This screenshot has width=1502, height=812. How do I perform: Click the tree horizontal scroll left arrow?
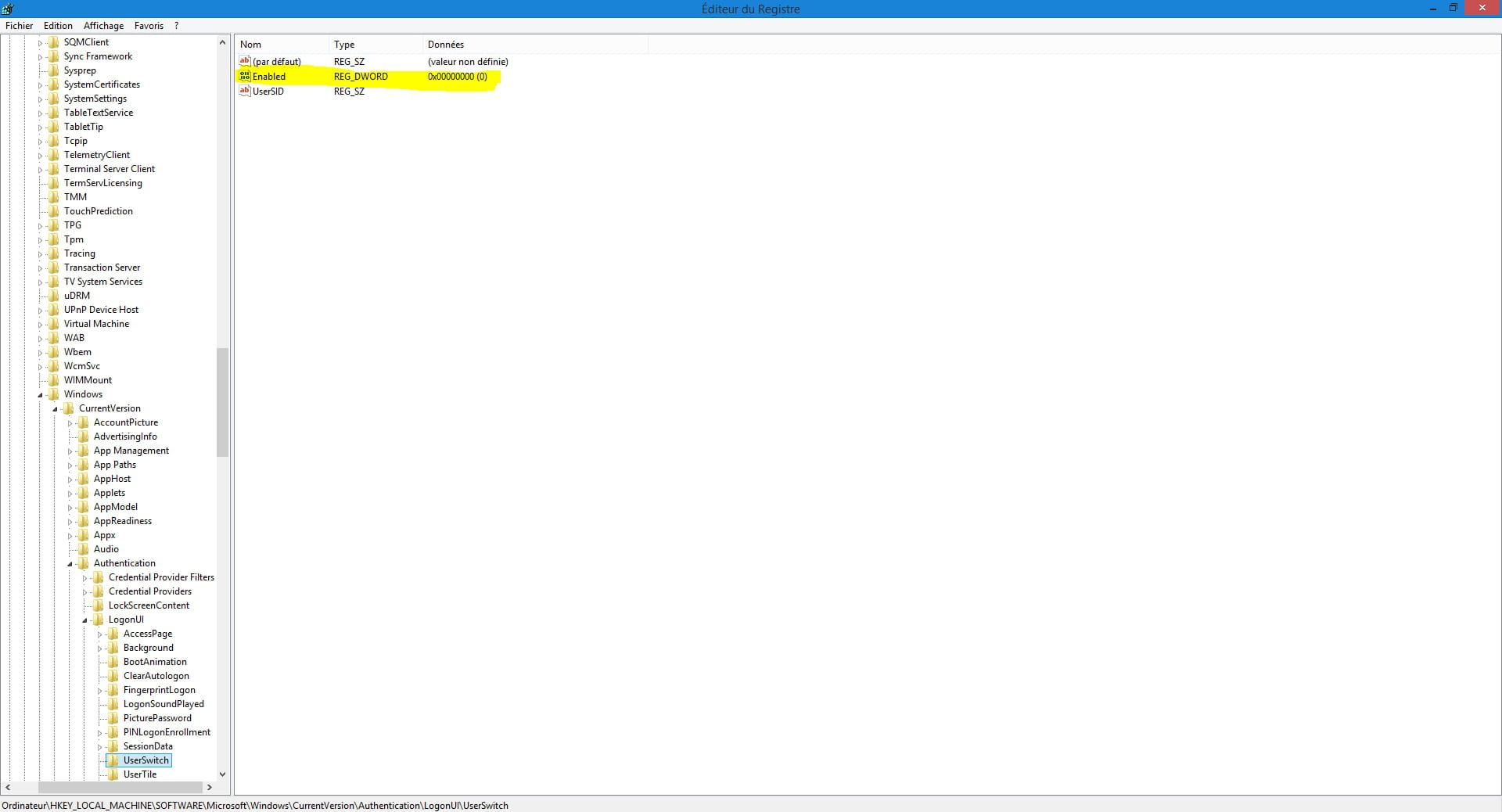coord(8,787)
